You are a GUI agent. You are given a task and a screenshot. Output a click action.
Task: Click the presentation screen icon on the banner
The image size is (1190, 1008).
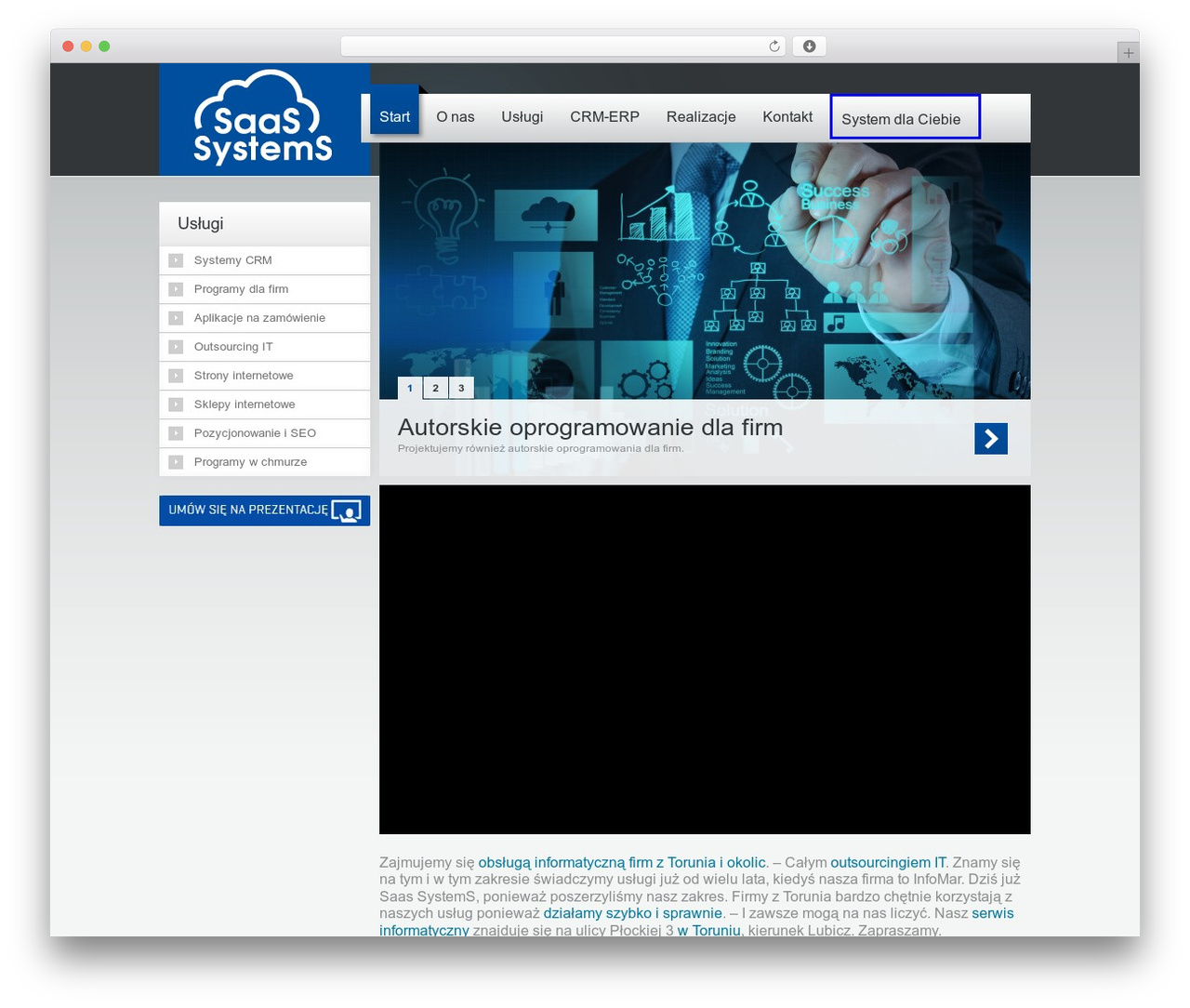click(347, 511)
